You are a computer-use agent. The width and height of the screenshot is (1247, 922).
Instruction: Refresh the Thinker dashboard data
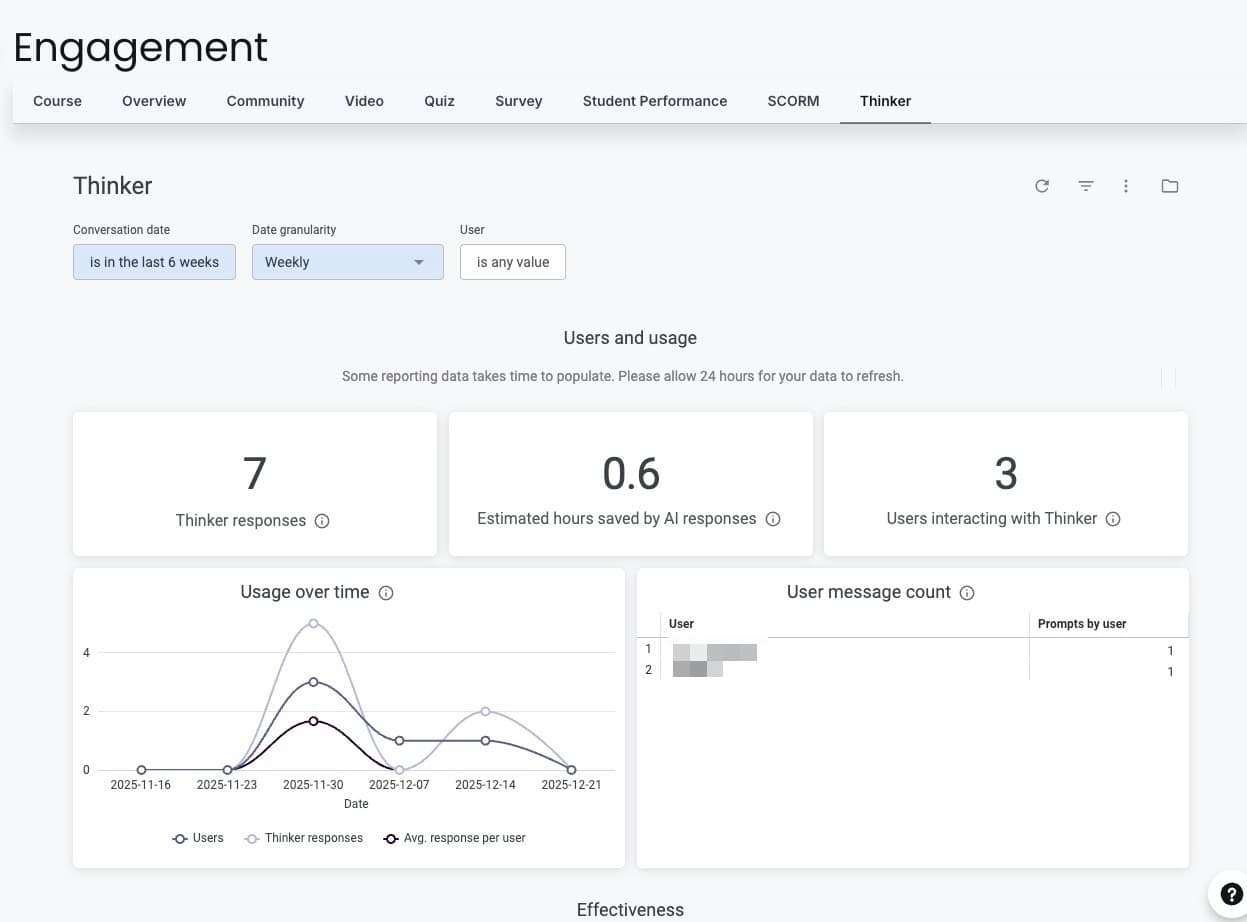pyautogui.click(x=1042, y=186)
